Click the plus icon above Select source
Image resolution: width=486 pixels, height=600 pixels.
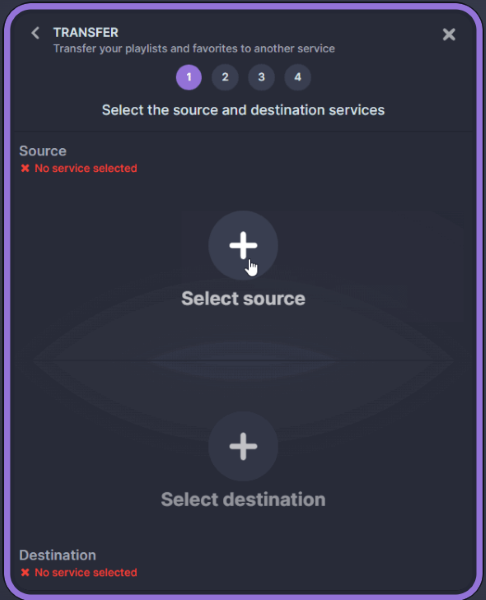pyautogui.click(x=243, y=245)
